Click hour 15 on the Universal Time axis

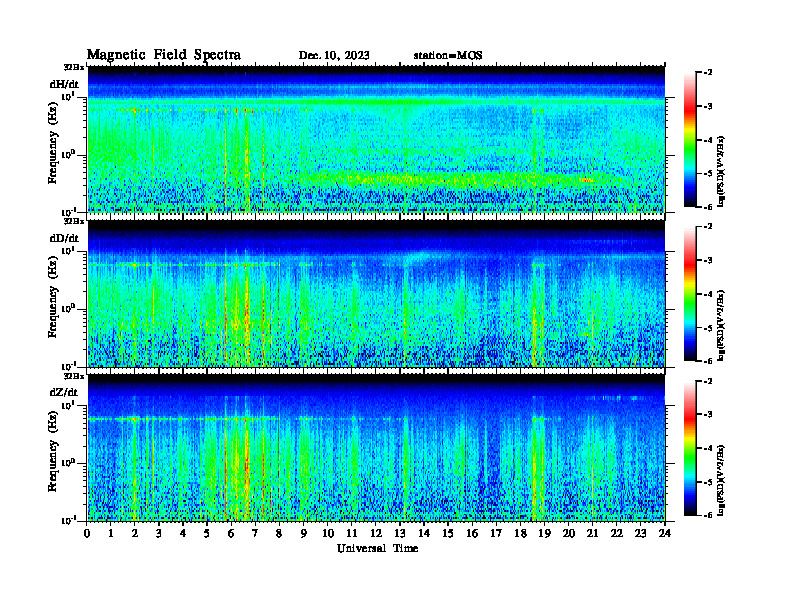tap(448, 534)
